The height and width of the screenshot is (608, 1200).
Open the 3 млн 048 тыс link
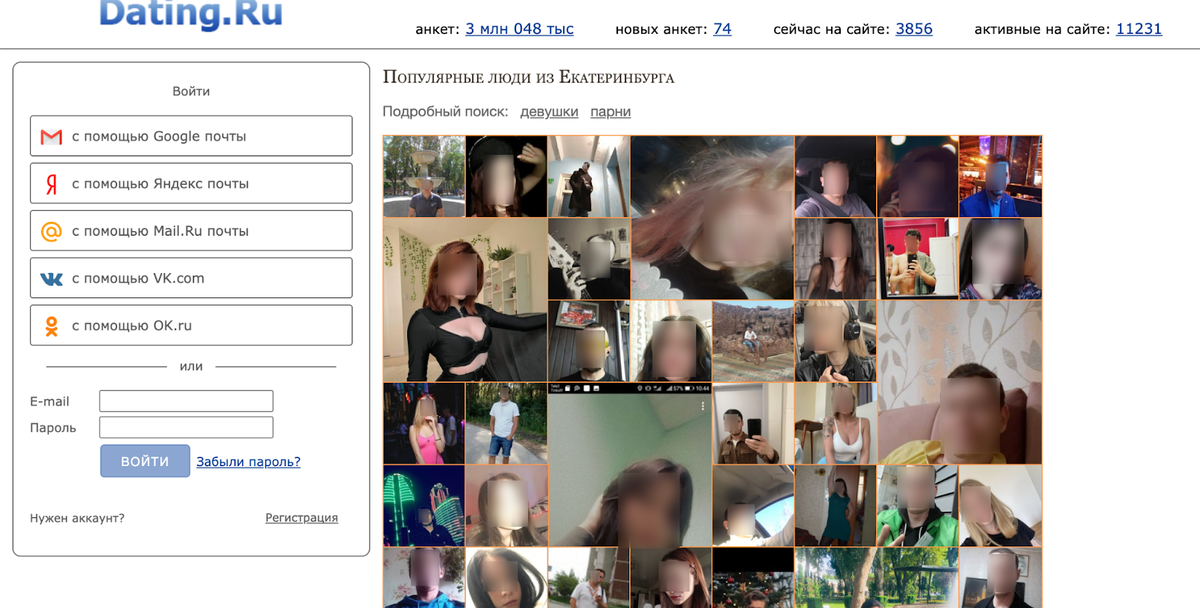click(x=520, y=29)
